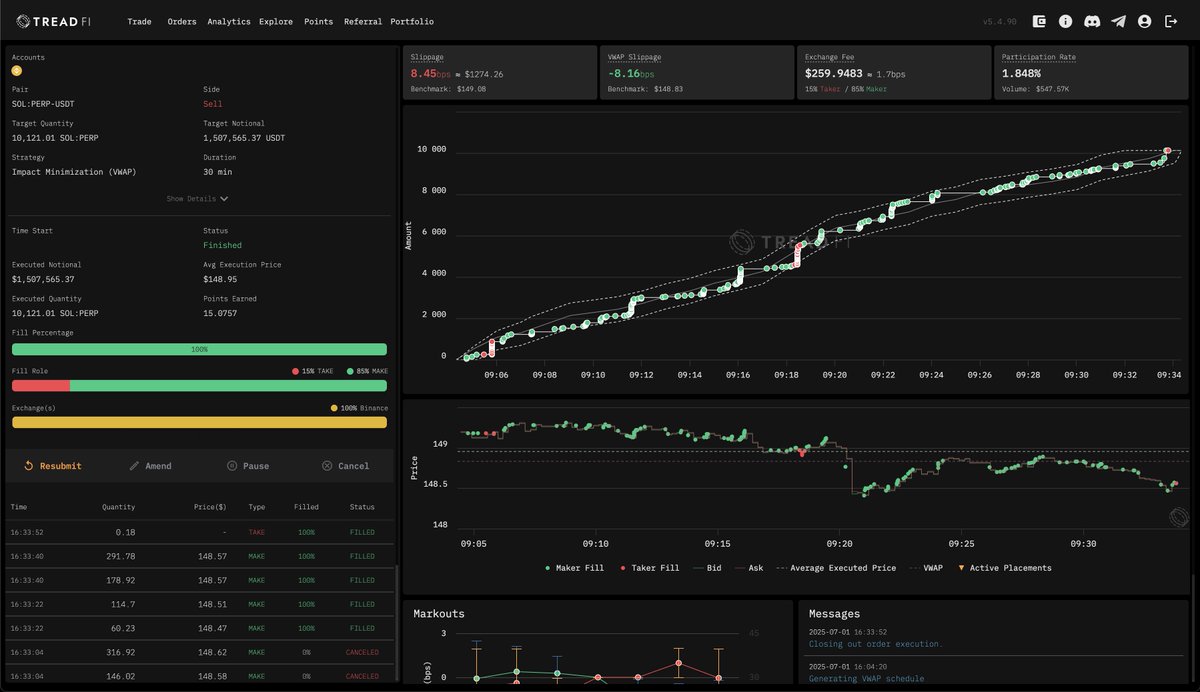The image size is (1200, 692).
Task: Switch to the Analytics menu item
Action: pyautogui.click(x=229, y=21)
